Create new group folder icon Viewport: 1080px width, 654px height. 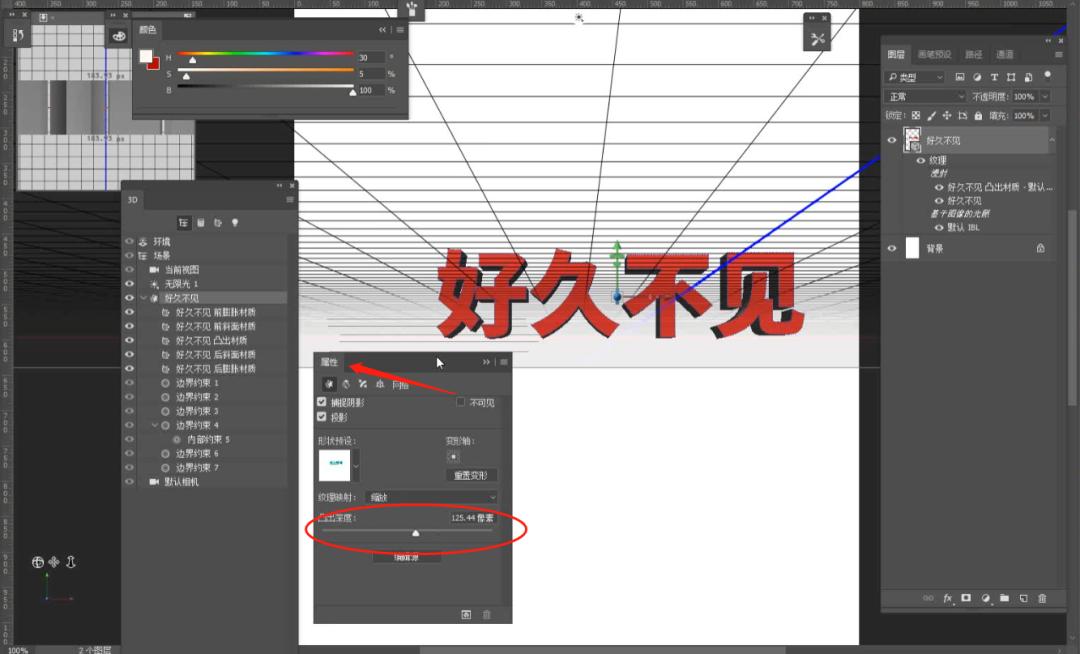coord(1004,598)
